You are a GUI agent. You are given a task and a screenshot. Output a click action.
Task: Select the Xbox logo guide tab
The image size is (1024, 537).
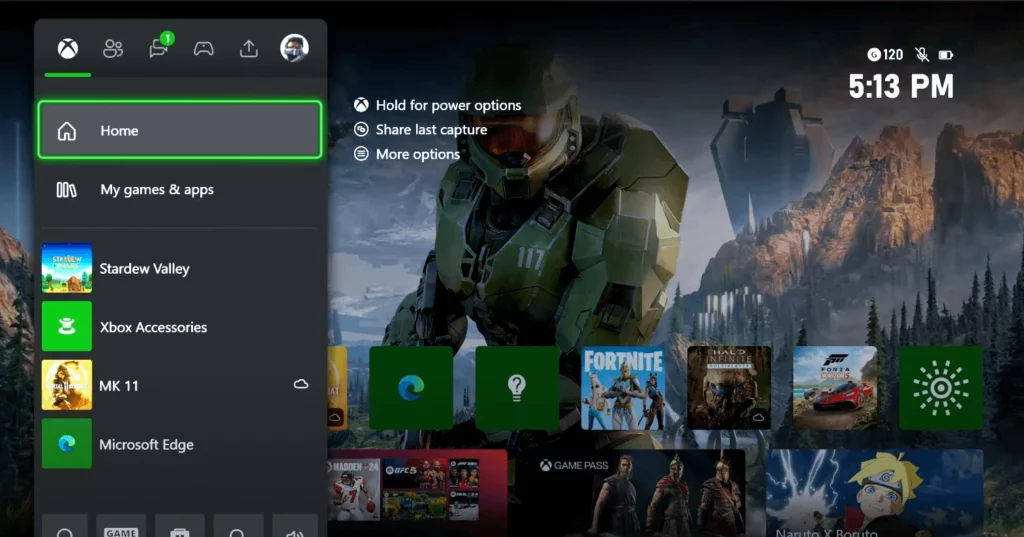[67, 48]
